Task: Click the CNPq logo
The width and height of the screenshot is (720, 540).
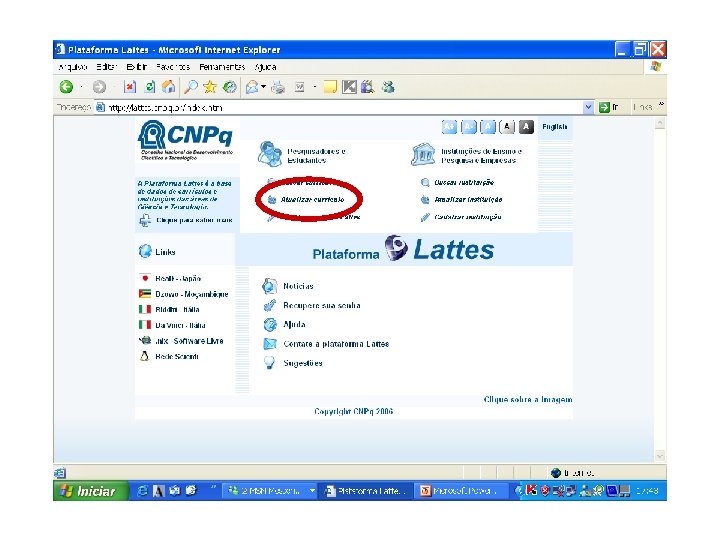Action: 186,140
